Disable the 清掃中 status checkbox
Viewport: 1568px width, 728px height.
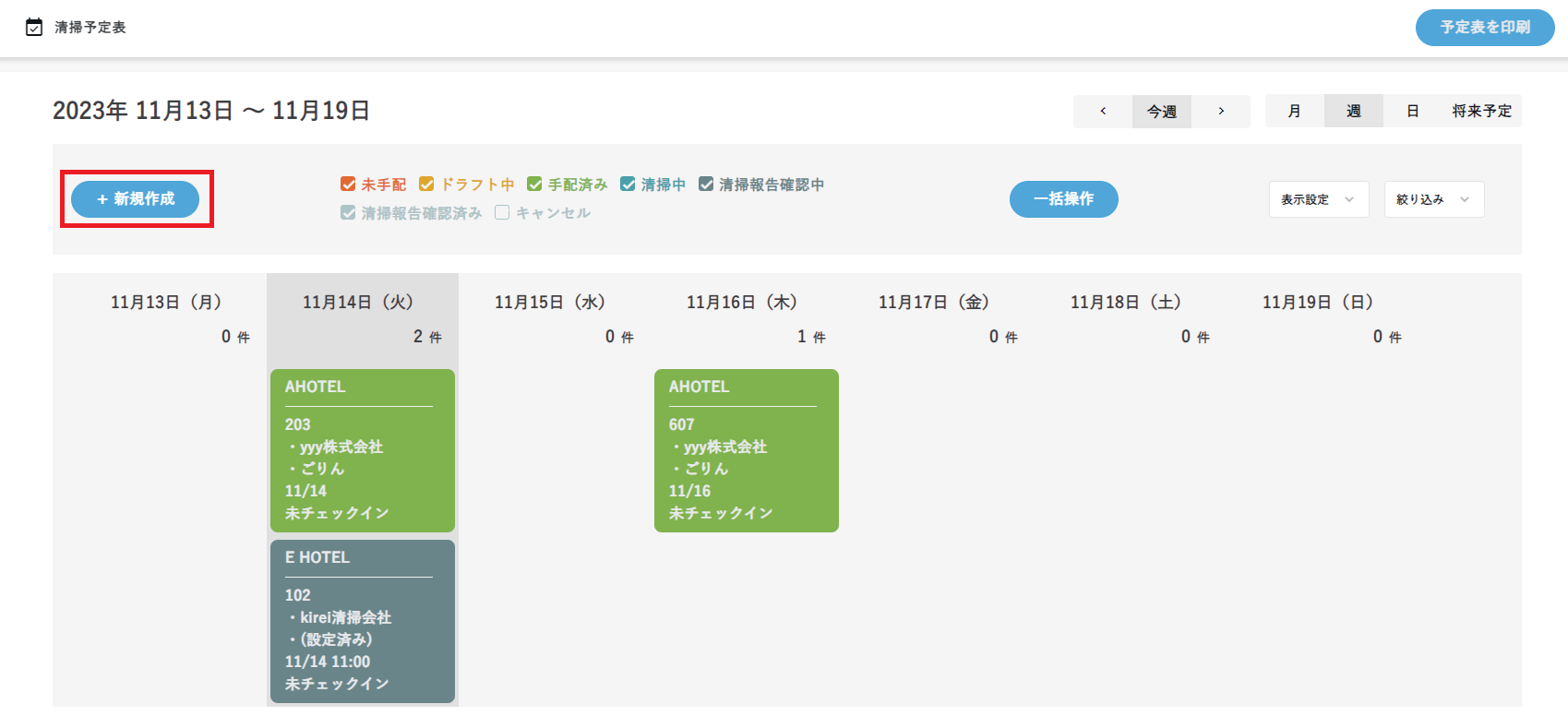point(628,185)
